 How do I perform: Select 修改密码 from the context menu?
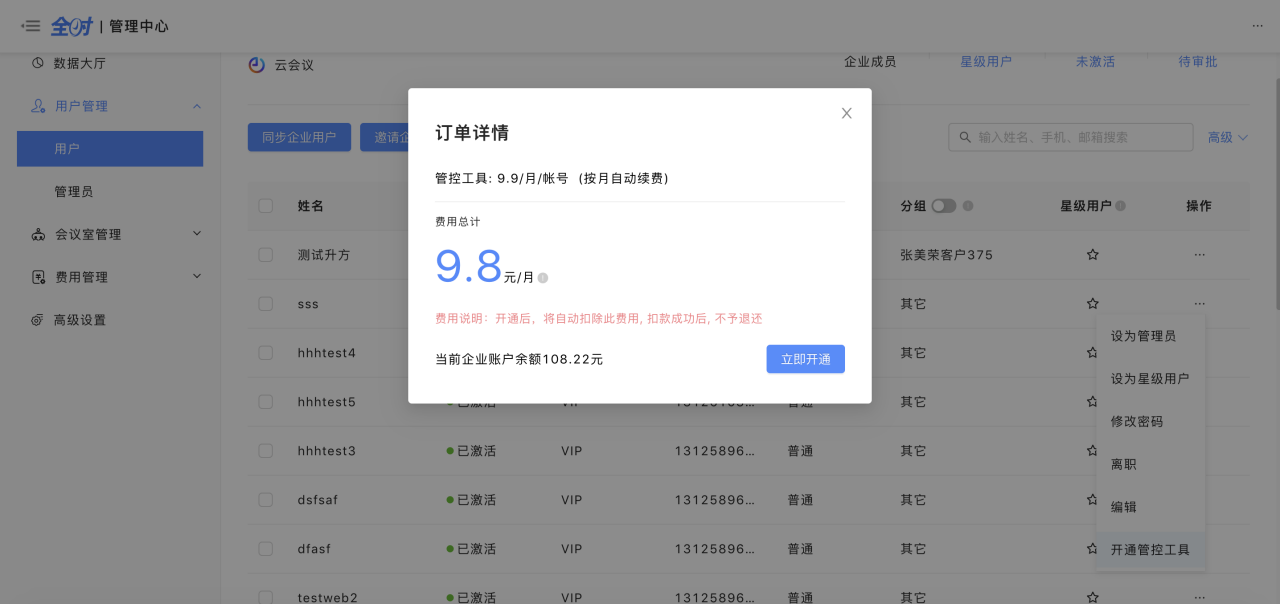(x=1136, y=422)
